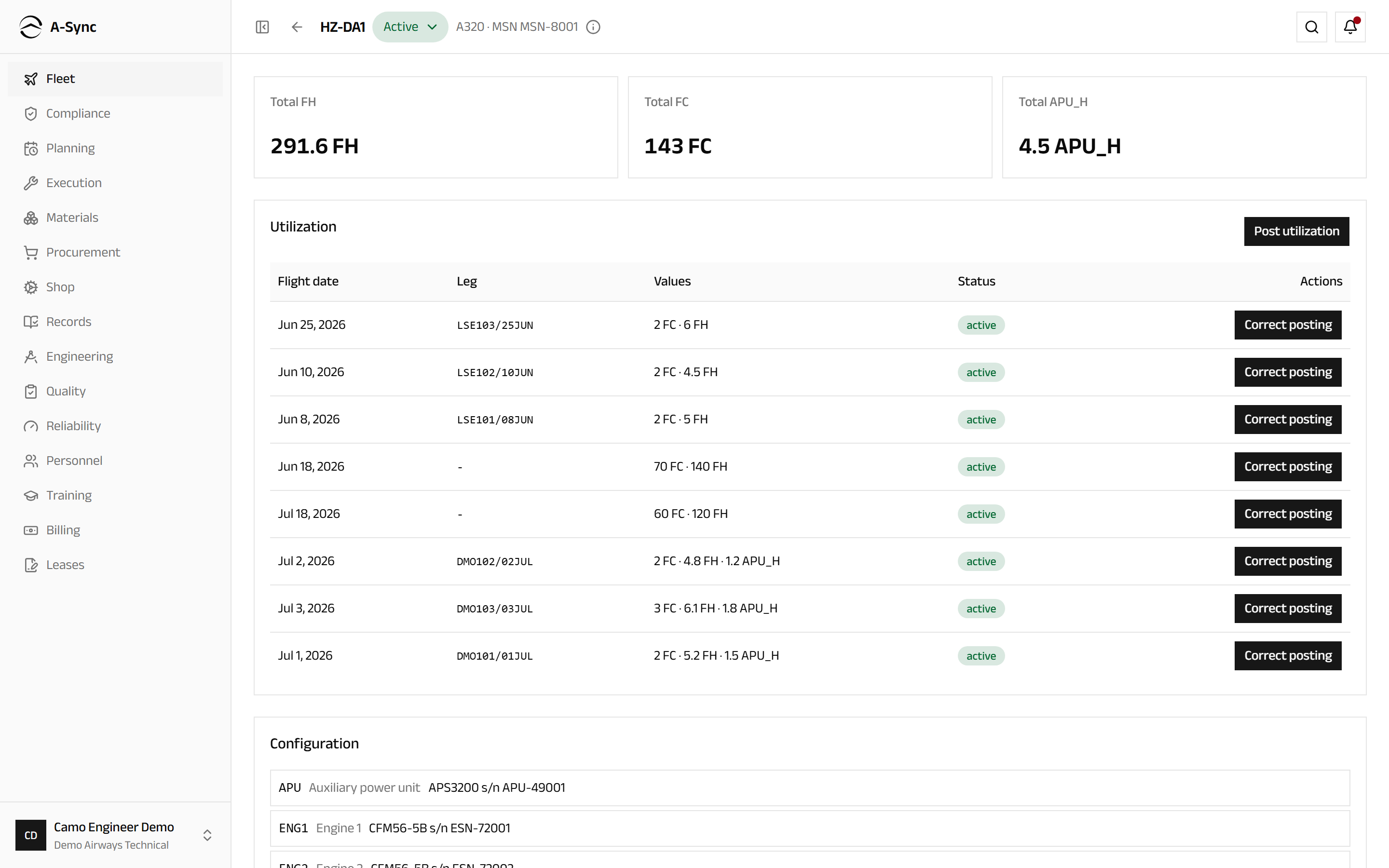Open the search icon button
The width and height of the screenshot is (1389, 868).
coord(1311,27)
